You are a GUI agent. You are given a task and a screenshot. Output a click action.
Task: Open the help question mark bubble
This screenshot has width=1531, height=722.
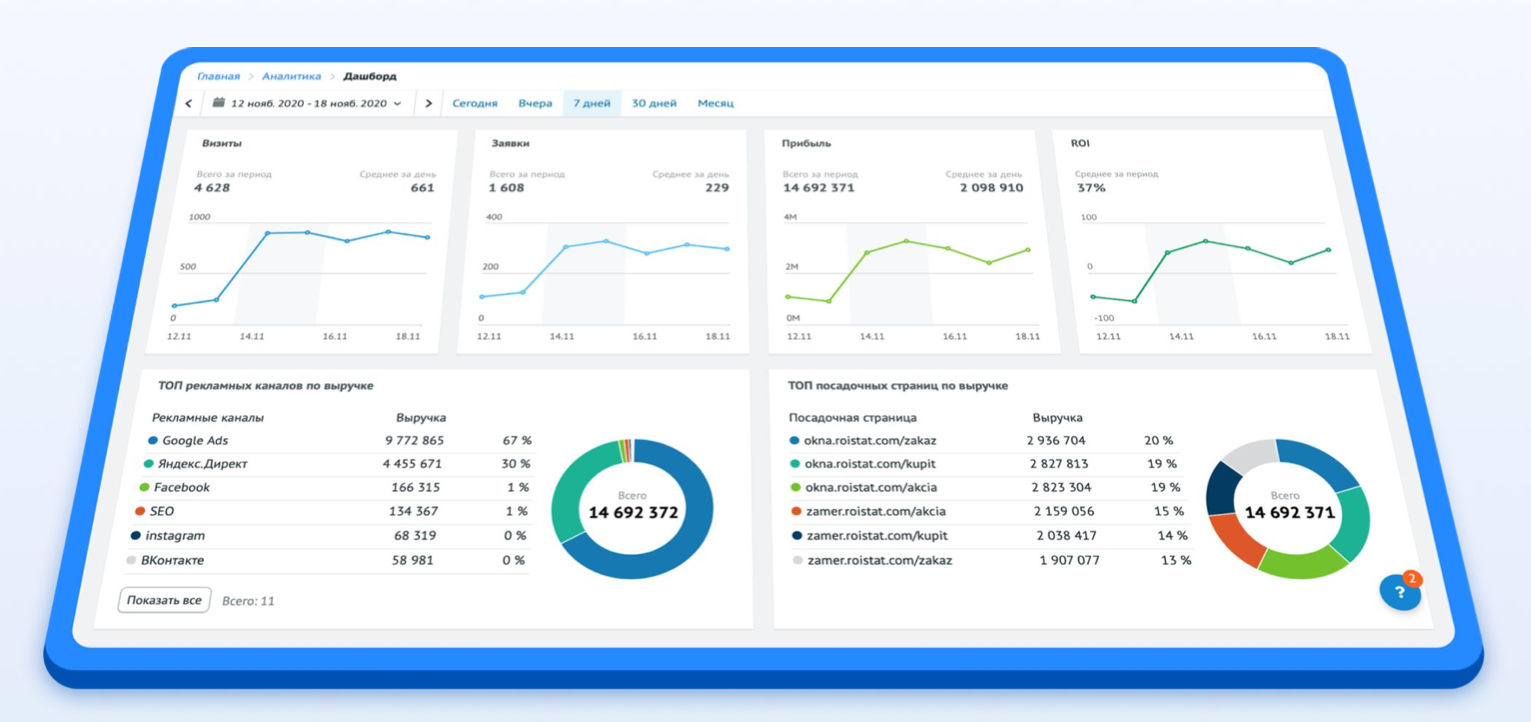[1400, 591]
